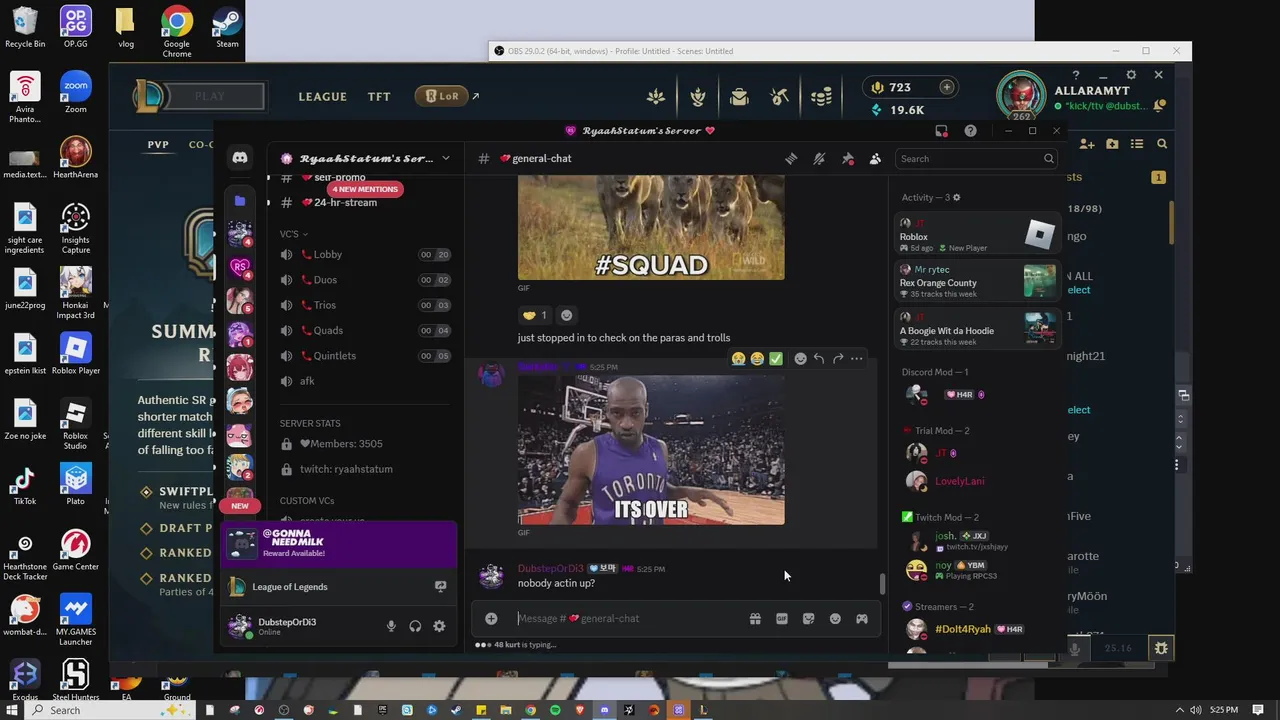Open the emoji picker in message bar
The height and width of the screenshot is (720, 1280).
(835, 618)
